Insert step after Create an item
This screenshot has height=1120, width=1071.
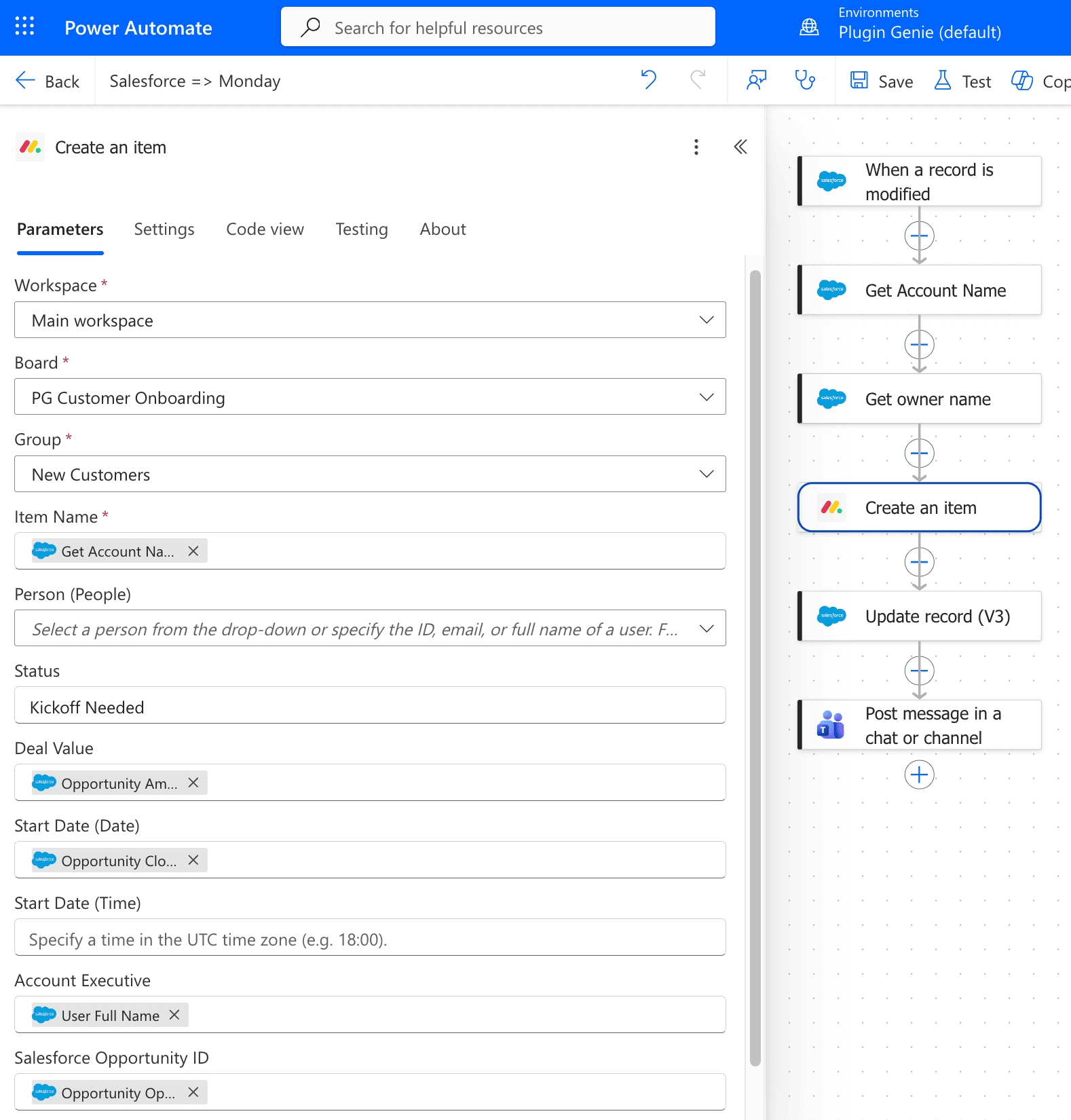coord(920,562)
